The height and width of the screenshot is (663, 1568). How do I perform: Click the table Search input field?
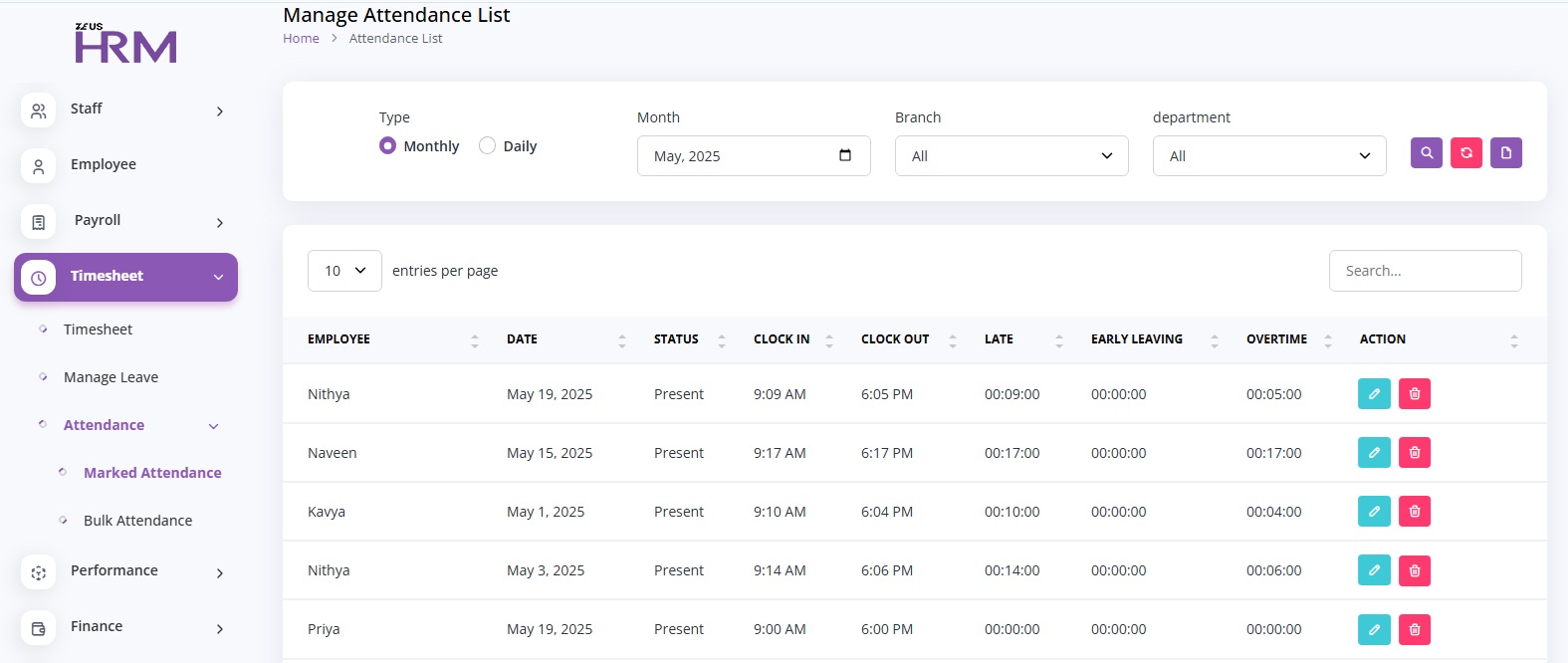pos(1425,271)
